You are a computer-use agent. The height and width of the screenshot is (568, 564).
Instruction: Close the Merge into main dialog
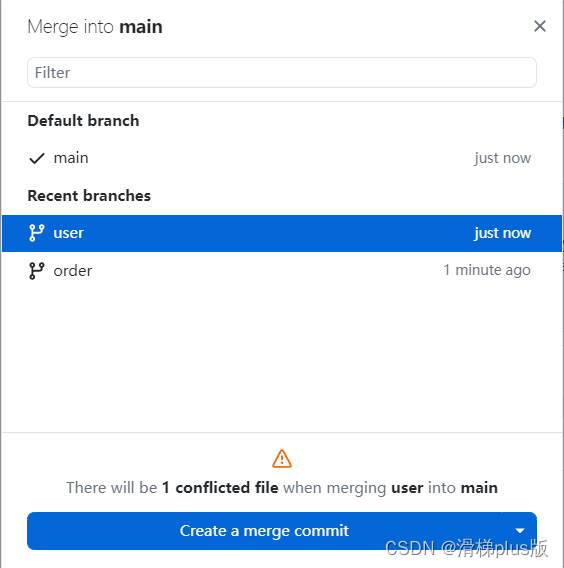539,26
